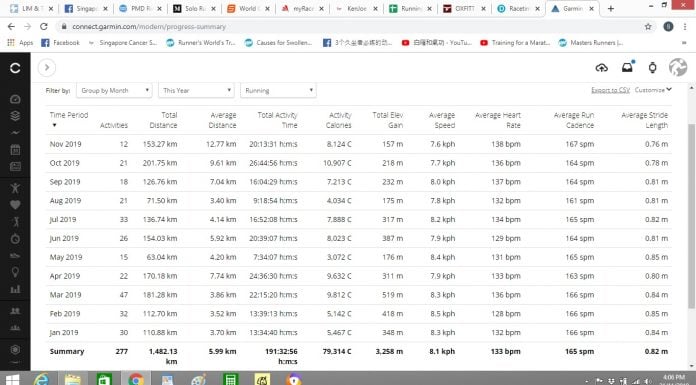Open reports bar chart sidebar icon
This screenshot has width=696, height=385.
(x=15, y=289)
